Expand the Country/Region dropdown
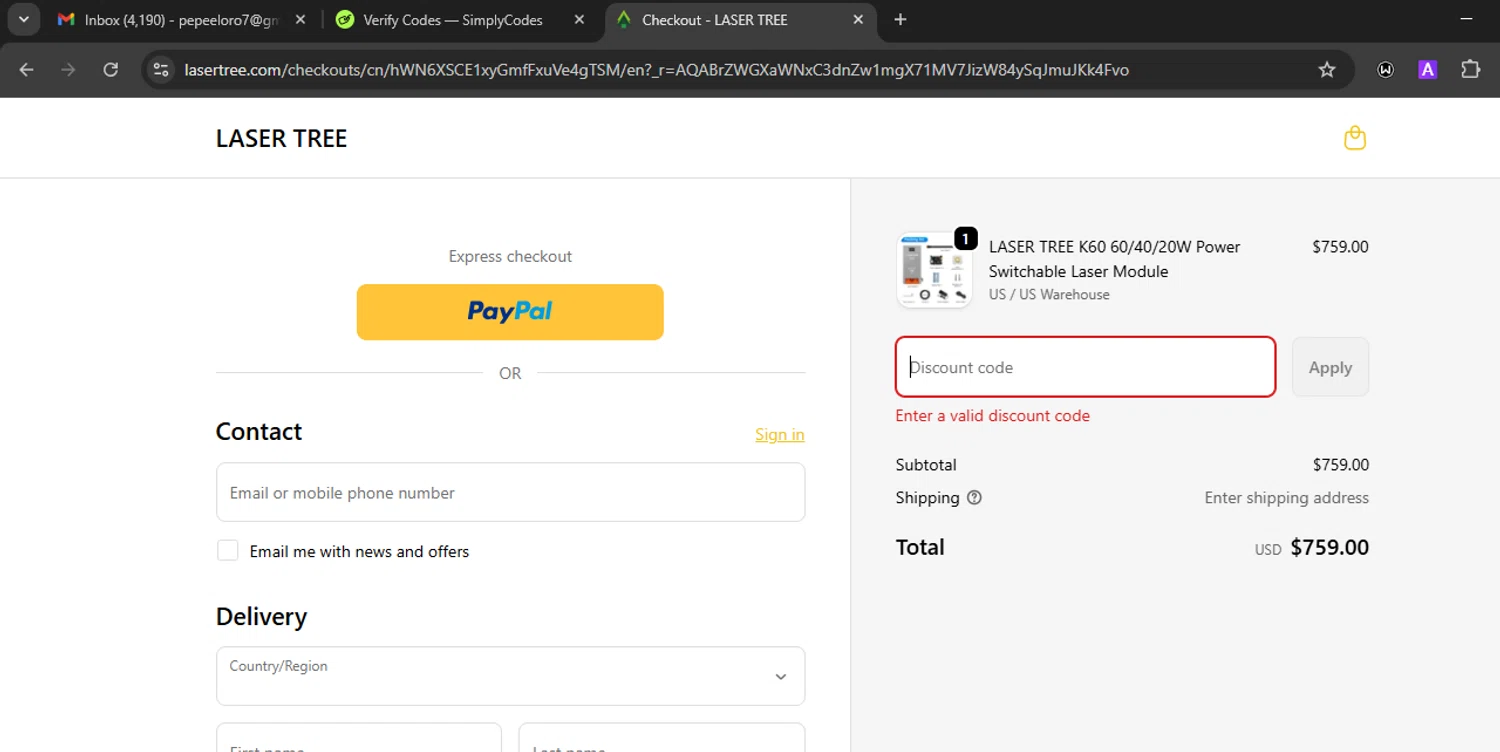1500x752 pixels. click(x=510, y=676)
